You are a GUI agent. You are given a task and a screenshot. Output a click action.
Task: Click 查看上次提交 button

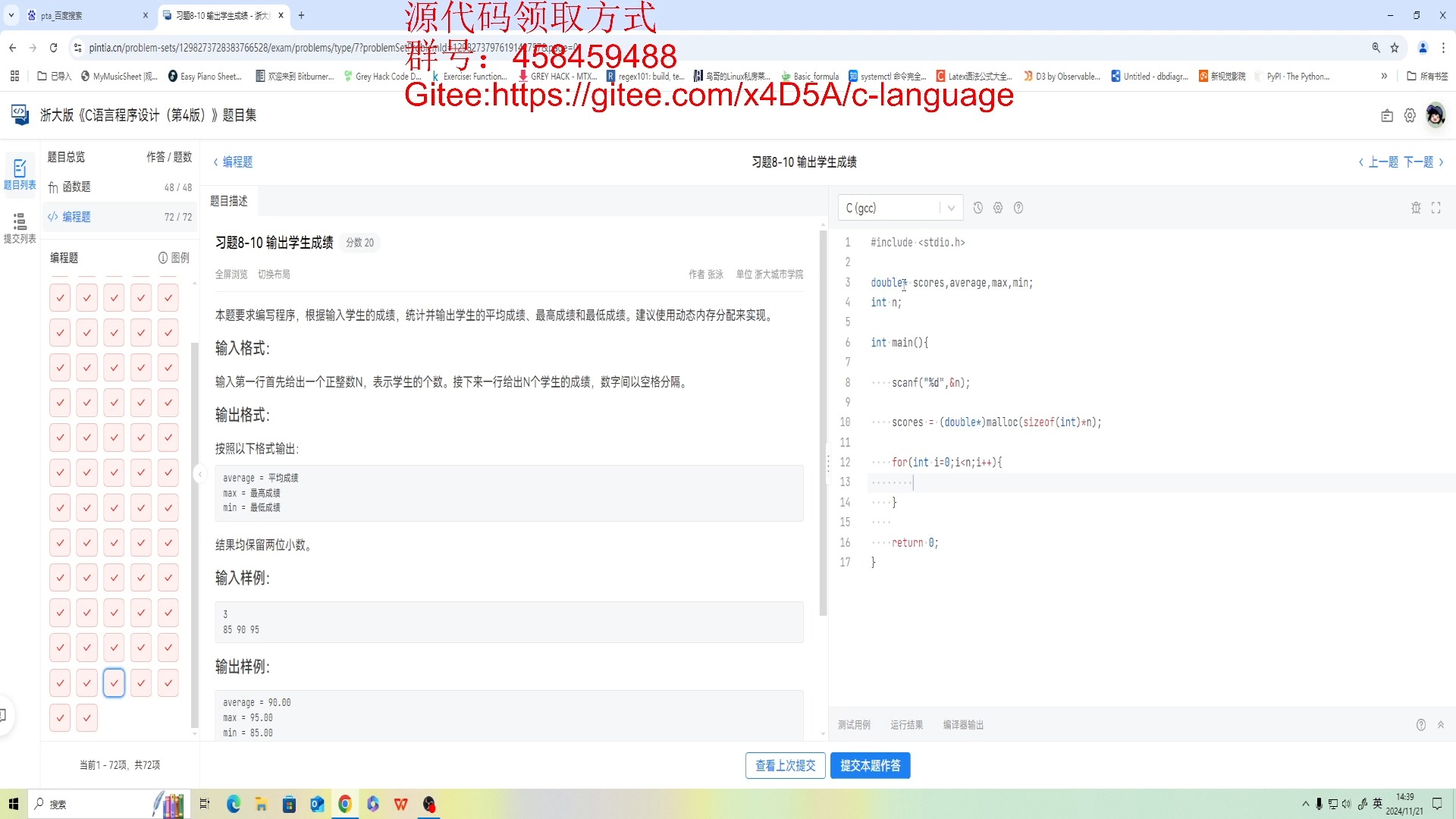click(x=786, y=765)
